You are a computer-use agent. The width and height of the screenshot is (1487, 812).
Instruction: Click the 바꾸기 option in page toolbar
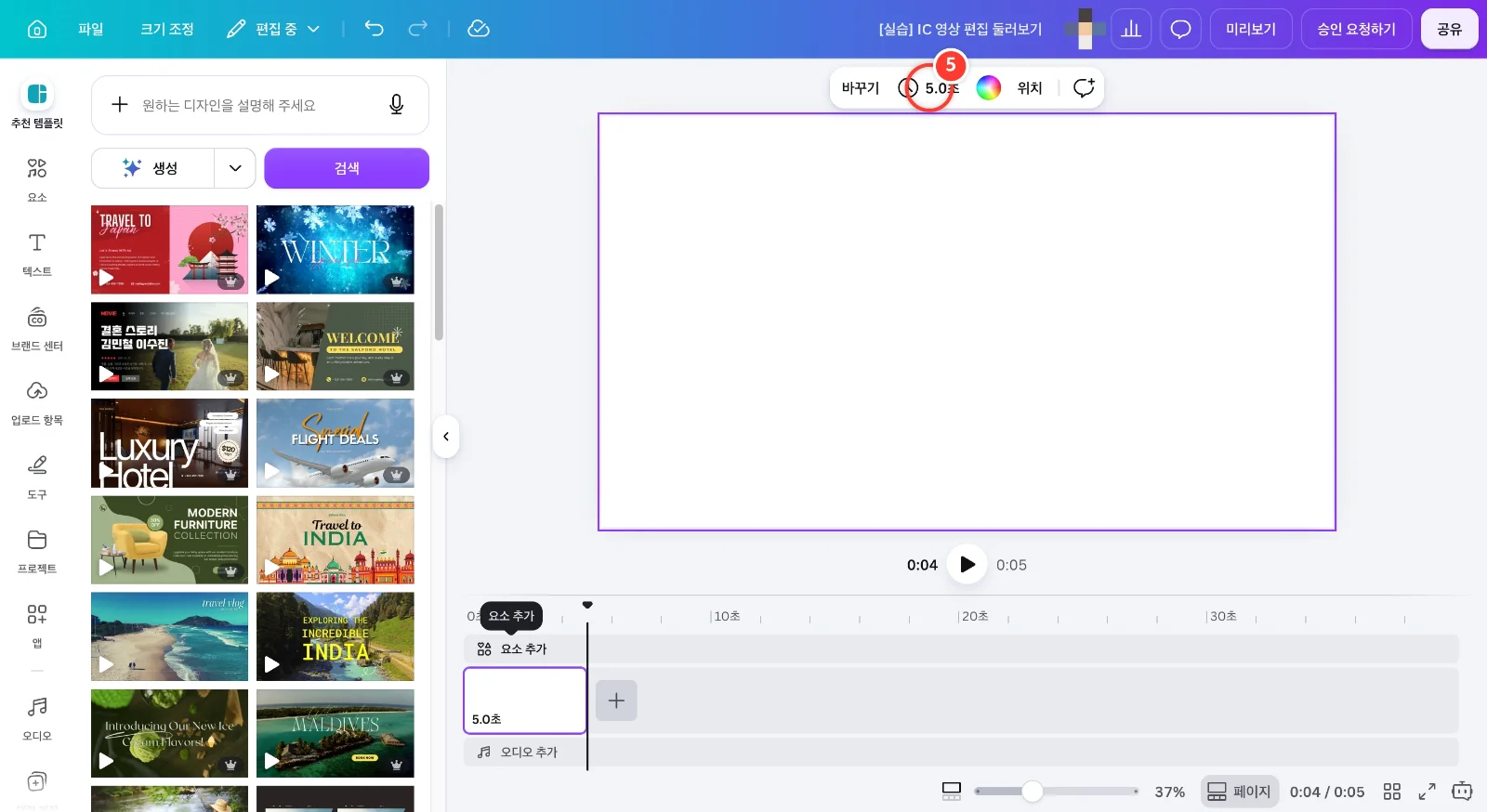click(861, 87)
